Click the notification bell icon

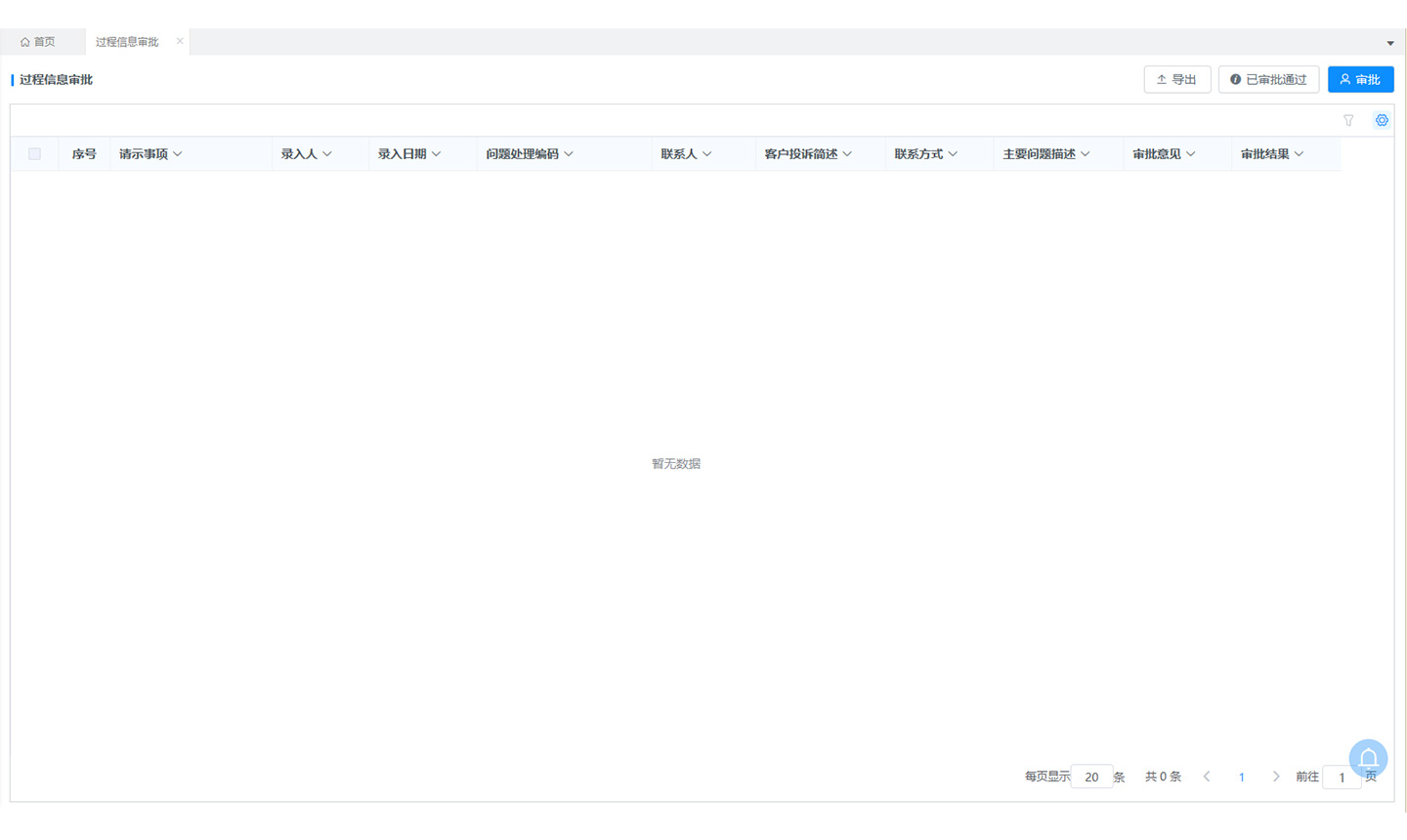coord(1368,758)
